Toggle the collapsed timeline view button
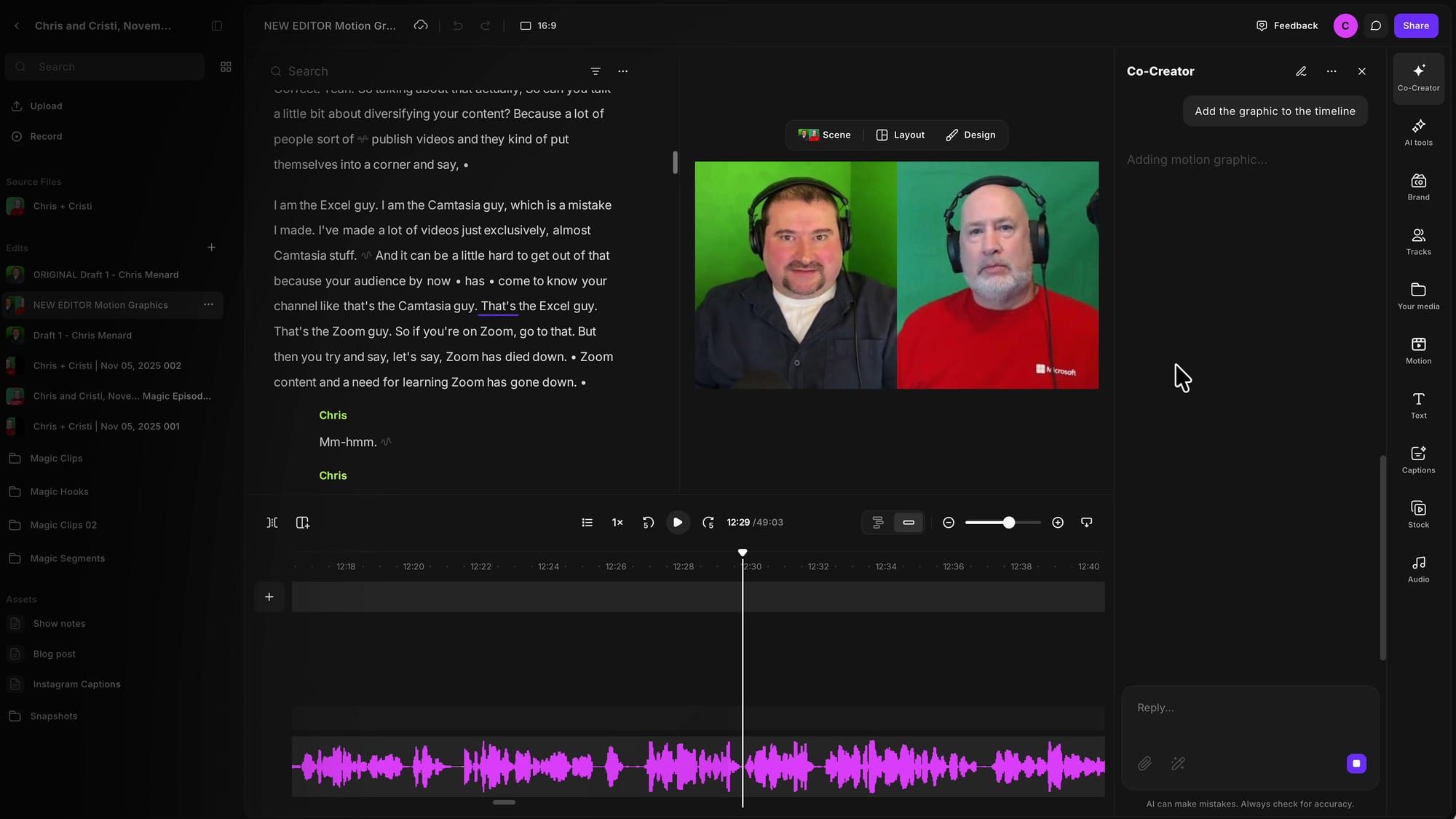The image size is (1456, 819). coord(909,523)
